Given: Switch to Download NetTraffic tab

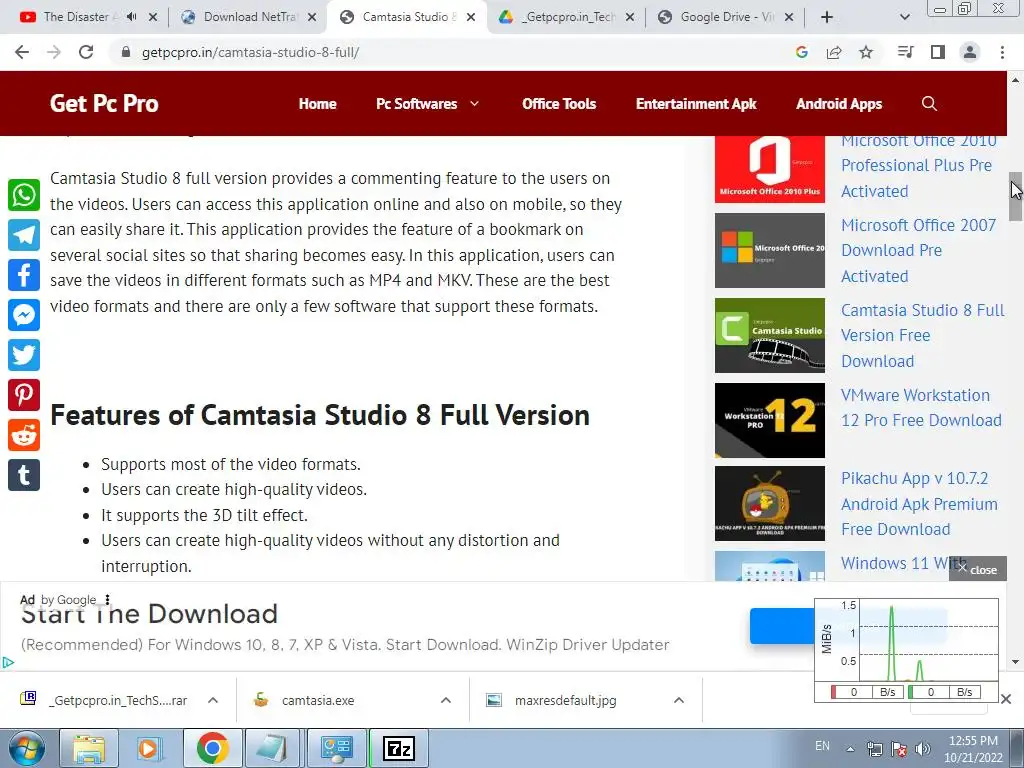Looking at the screenshot, I should [x=251, y=17].
